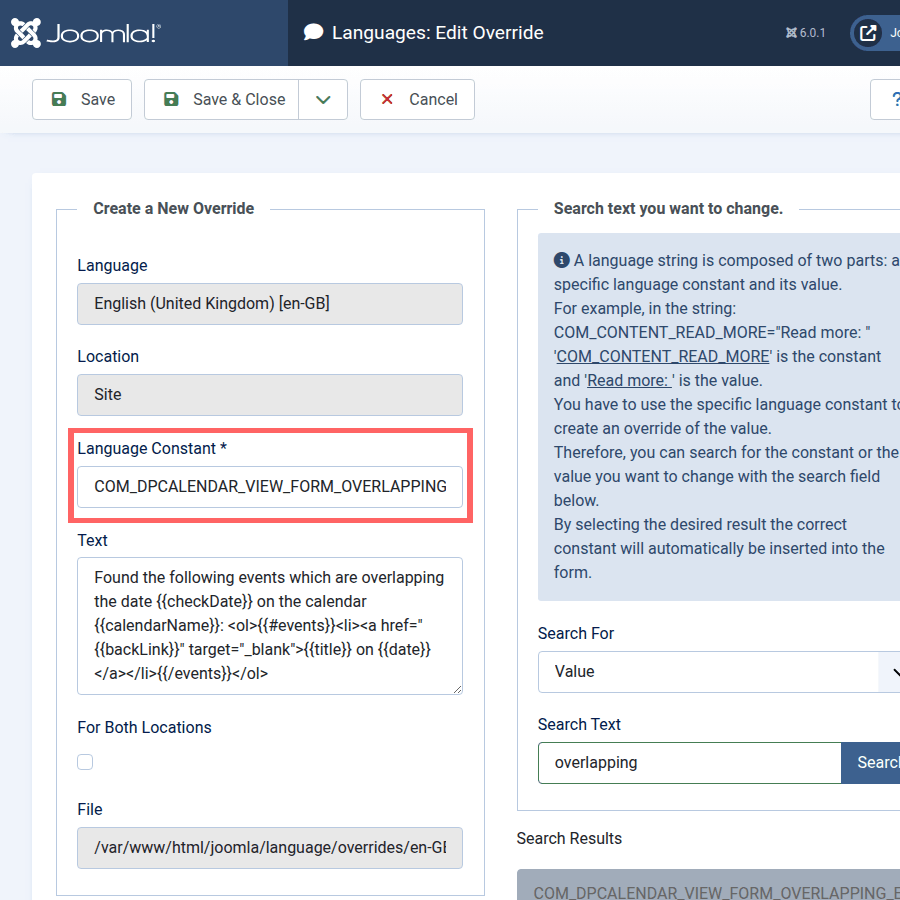Viewport: 900px width, 900px height.
Task: Click inside the override Text textarea
Action: click(x=270, y=625)
